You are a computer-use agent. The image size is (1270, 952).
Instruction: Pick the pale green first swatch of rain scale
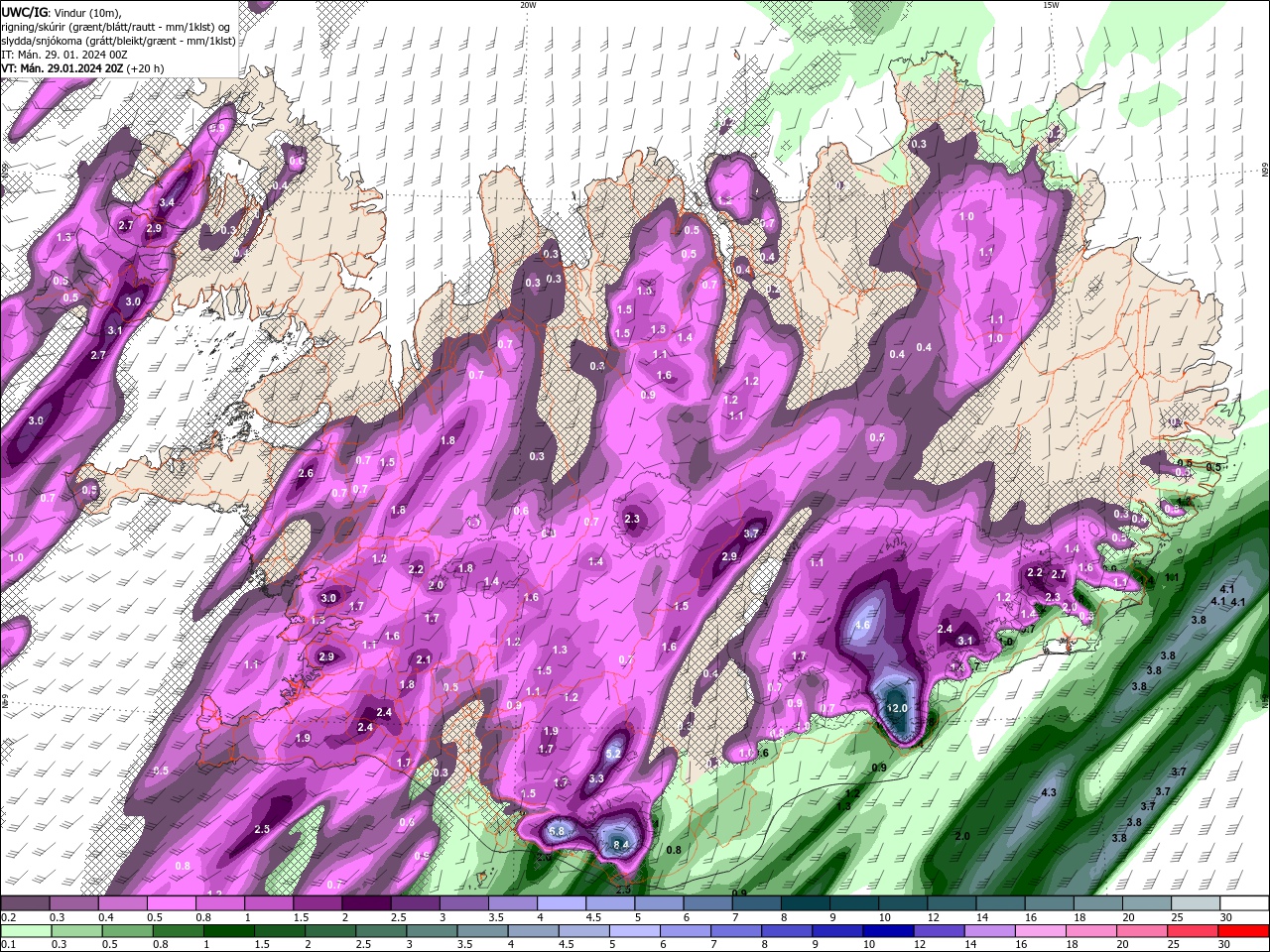[x=26, y=930]
